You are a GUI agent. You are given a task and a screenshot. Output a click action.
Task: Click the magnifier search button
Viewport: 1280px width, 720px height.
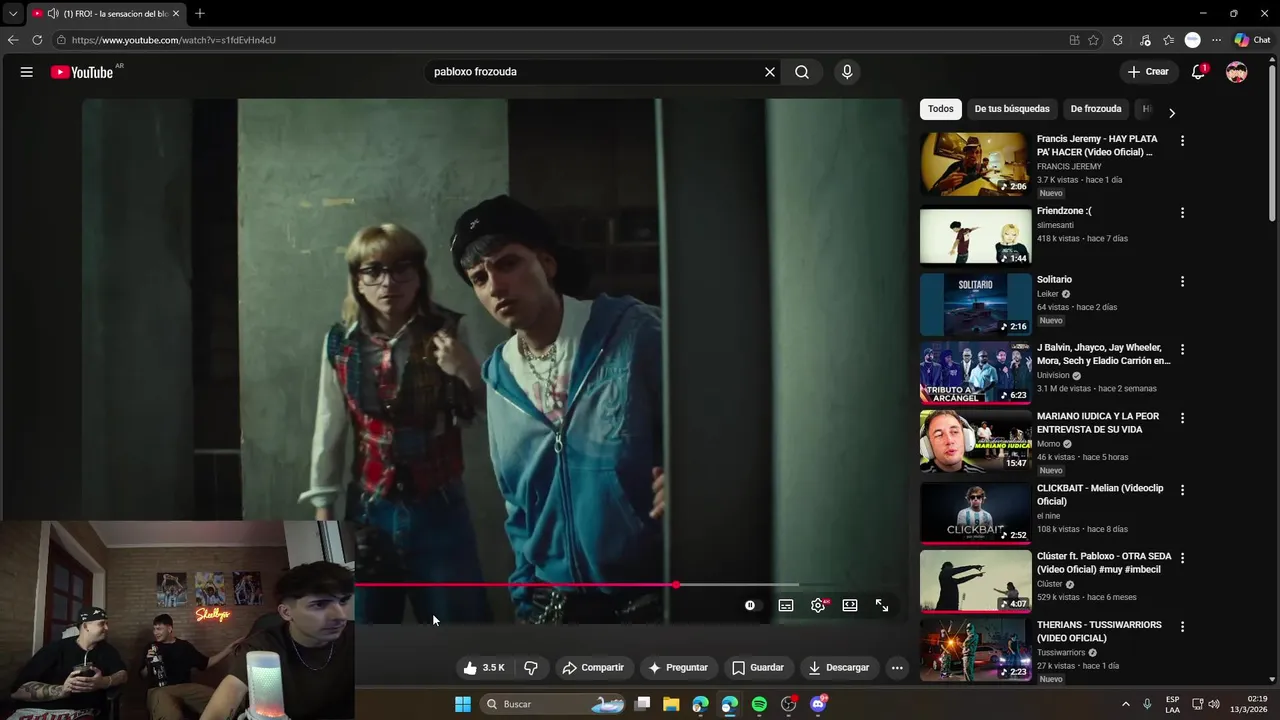click(802, 72)
